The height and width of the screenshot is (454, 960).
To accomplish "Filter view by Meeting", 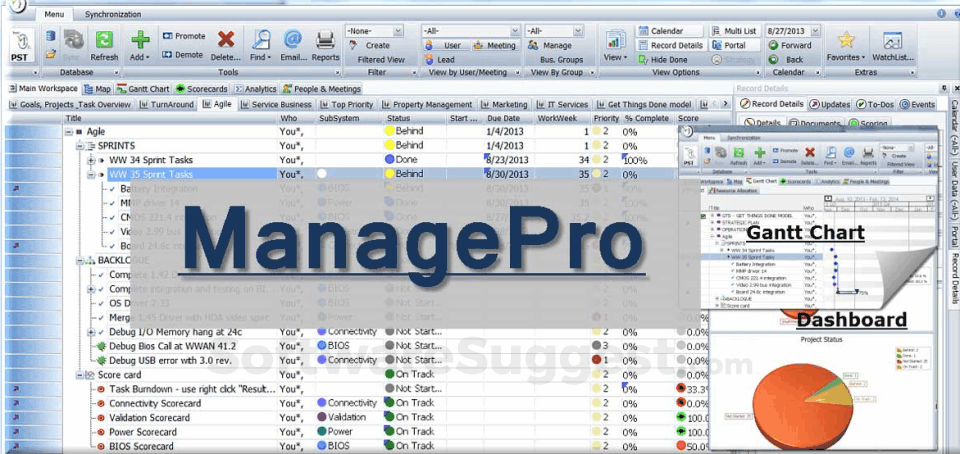I will pyautogui.click(x=495, y=45).
